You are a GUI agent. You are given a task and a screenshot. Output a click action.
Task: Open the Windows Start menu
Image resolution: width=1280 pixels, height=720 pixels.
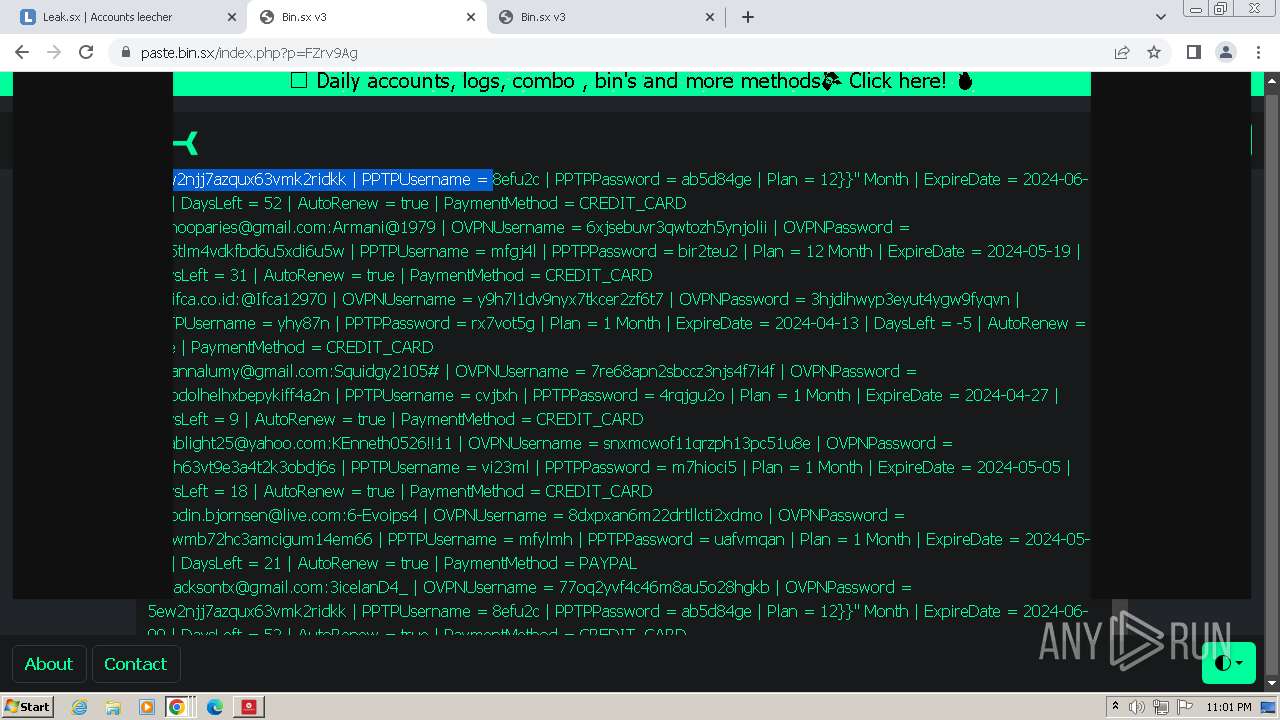[x=27, y=707]
